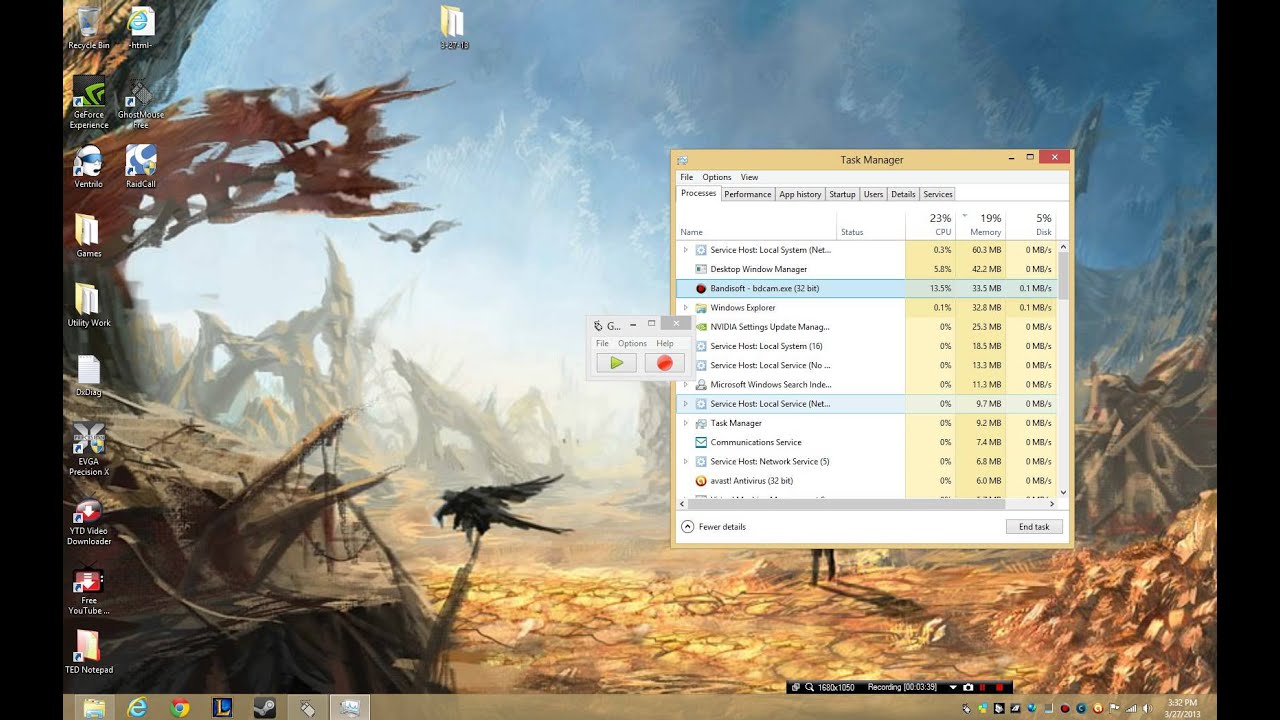Open the DxDiag text file icon
Image resolution: width=1280 pixels, height=720 pixels.
[x=88, y=374]
